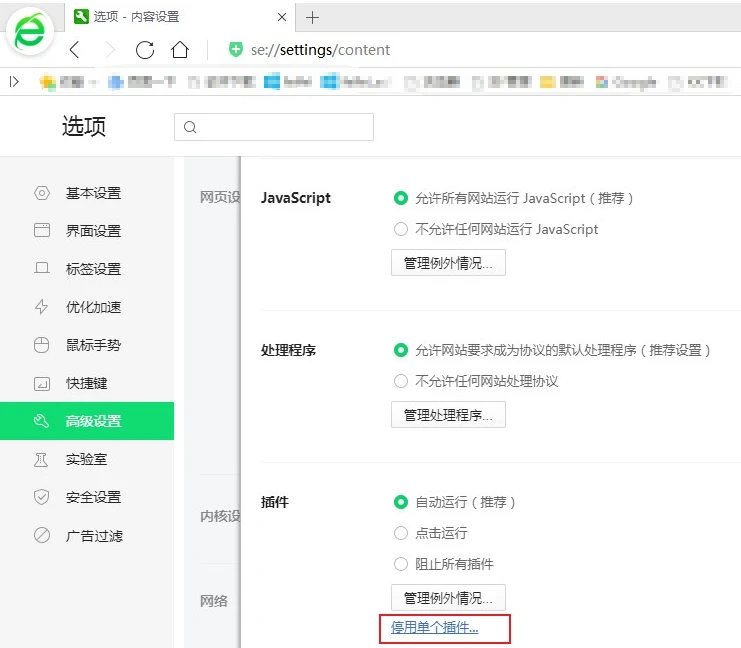Select 点击运行 plugin radio

click(x=401, y=533)
